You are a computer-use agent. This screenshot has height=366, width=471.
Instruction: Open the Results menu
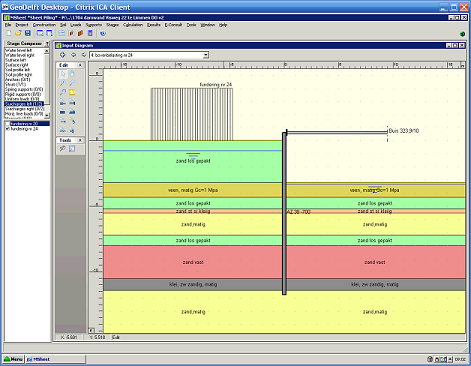pos(154,25)
